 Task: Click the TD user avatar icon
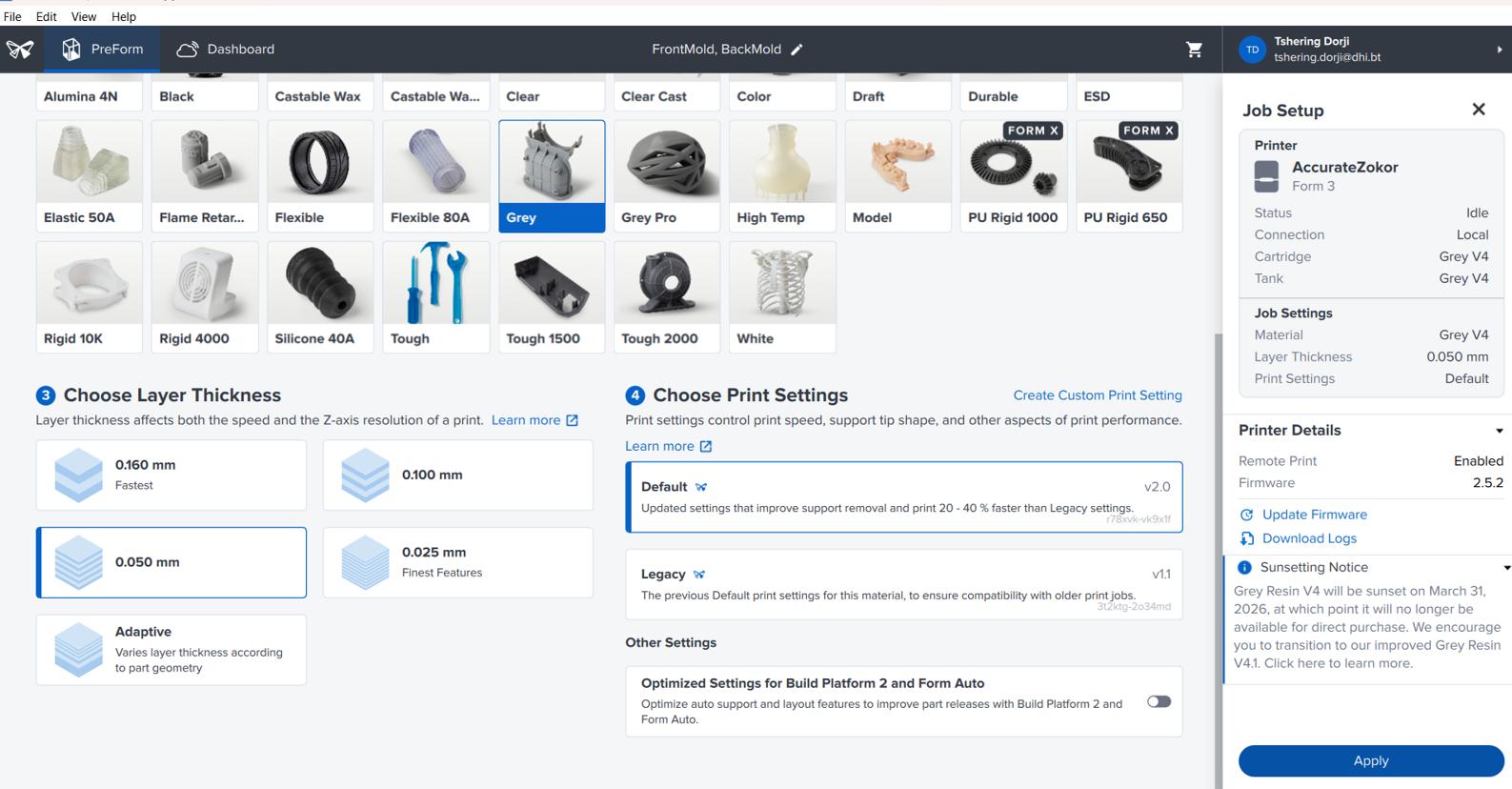pyautogui.click(x=1252, y=50)
